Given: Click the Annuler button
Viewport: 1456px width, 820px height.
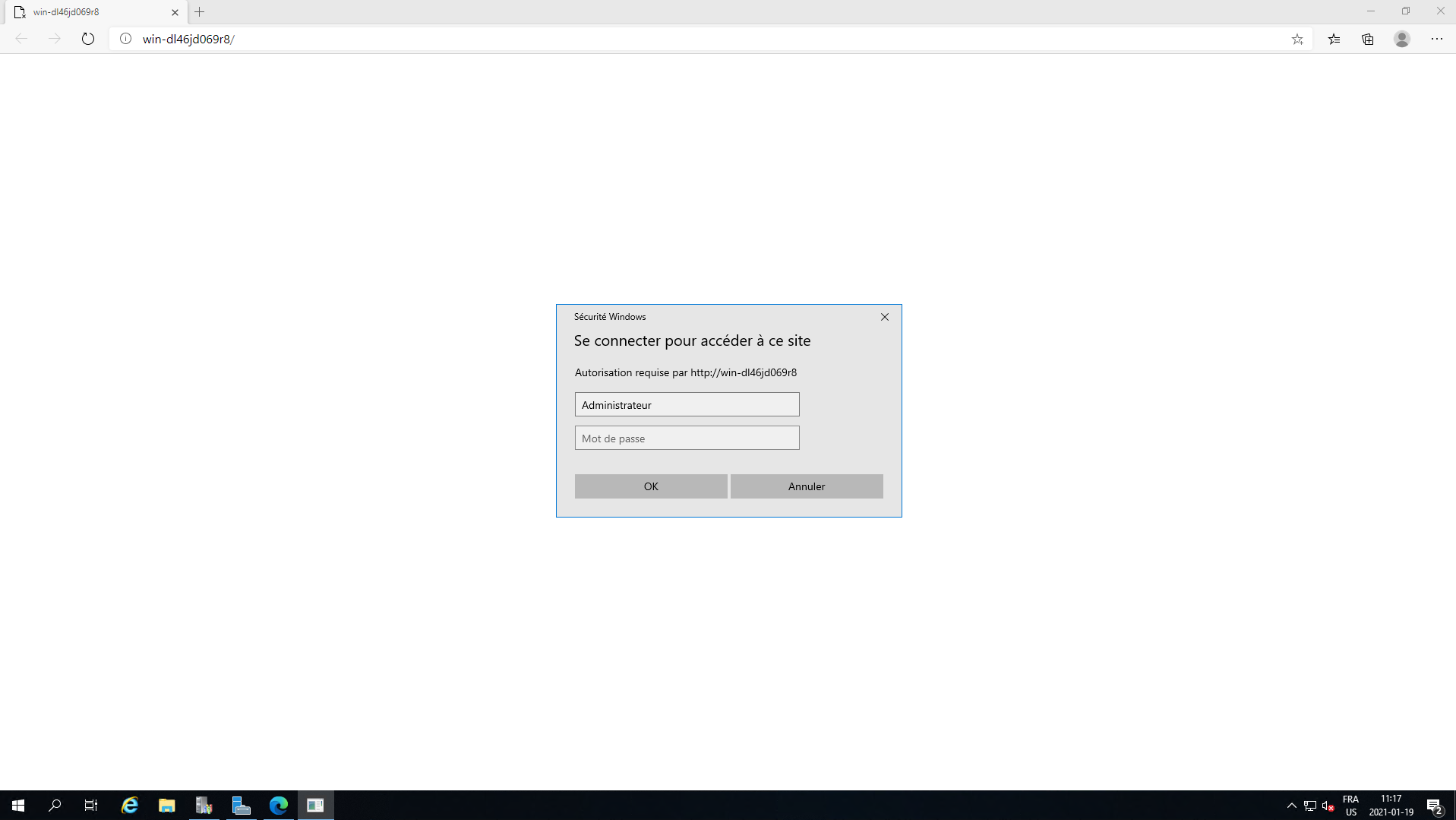Looking at the screenshot, I should [807, 486].
